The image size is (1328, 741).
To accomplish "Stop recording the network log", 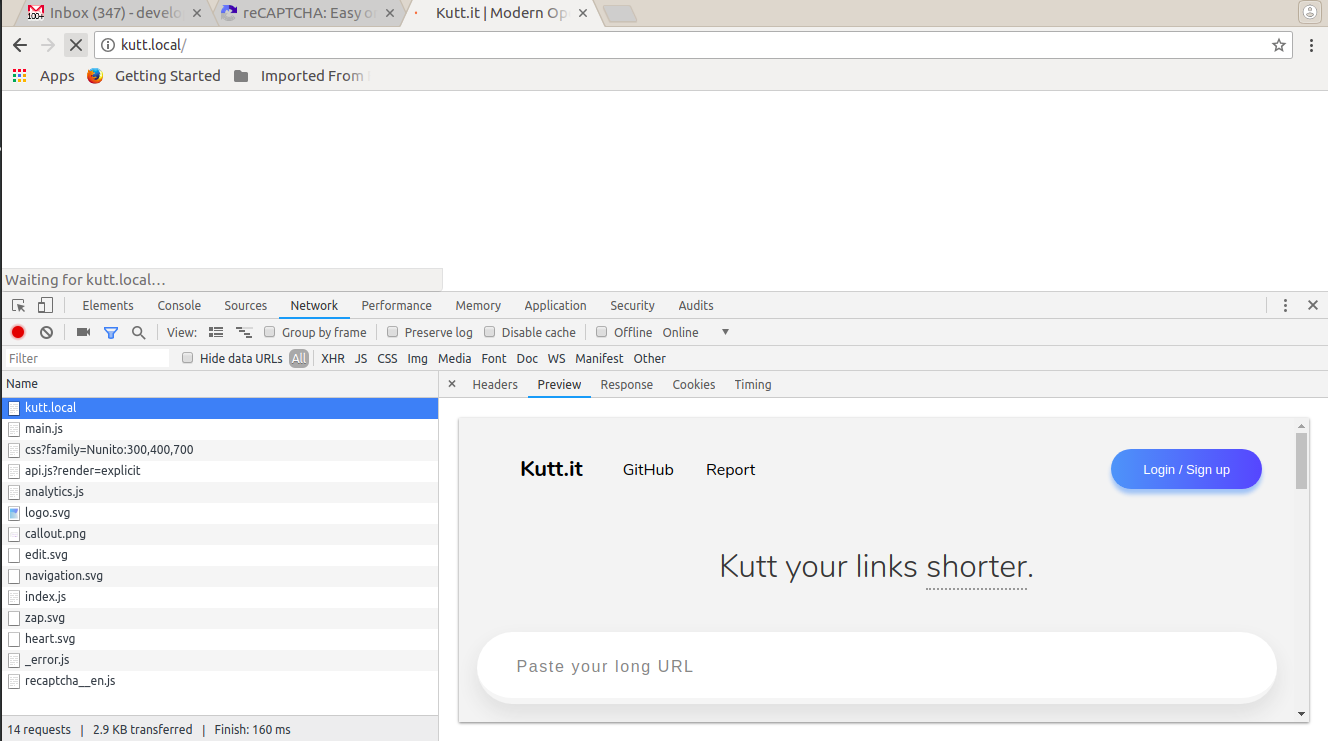I will [16, 331].
